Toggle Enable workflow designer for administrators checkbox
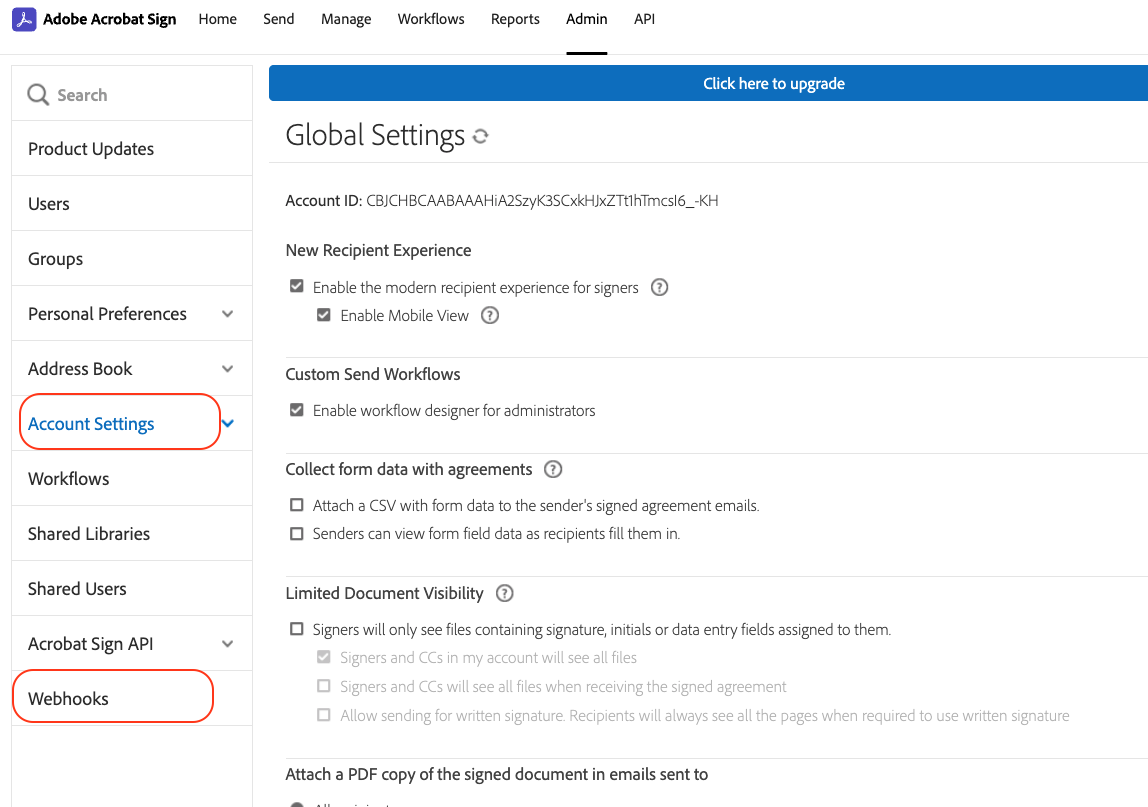The height and width of the screenshot is (807, 1148). (x=297, y=409)
